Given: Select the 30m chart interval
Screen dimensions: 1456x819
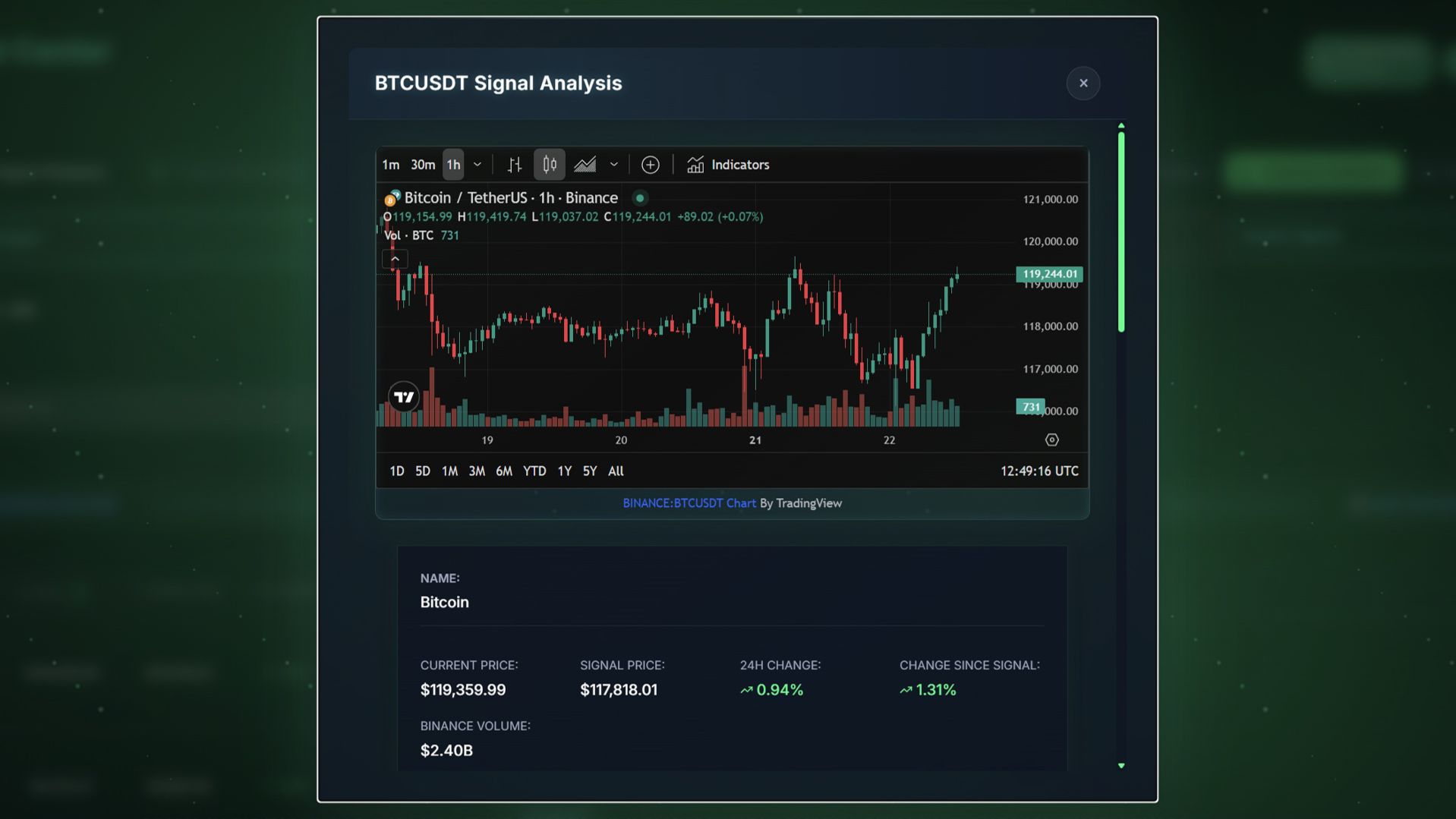Looking at the screenshot, I should point(423,165).
